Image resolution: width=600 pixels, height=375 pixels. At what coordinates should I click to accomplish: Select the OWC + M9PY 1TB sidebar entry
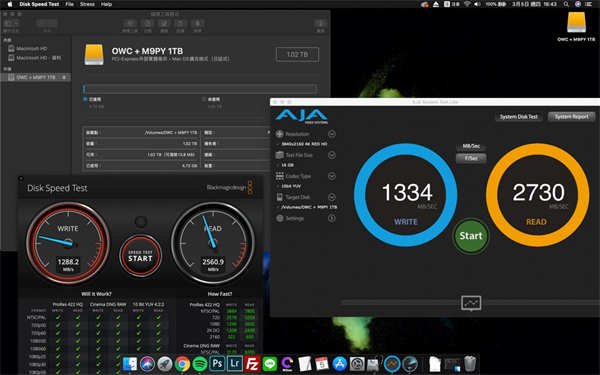tap(36, 77)
